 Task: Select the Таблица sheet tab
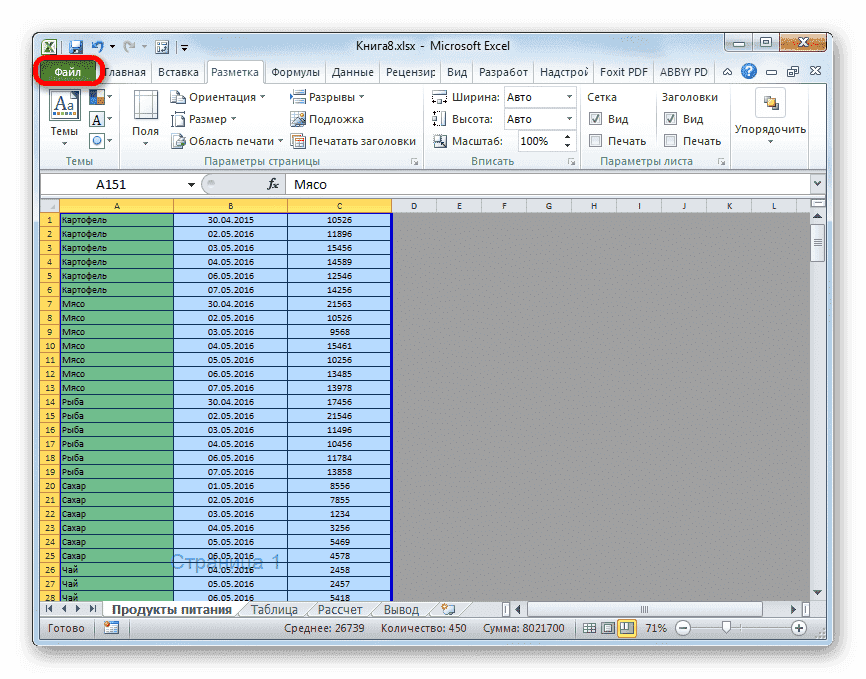[273, 608]
